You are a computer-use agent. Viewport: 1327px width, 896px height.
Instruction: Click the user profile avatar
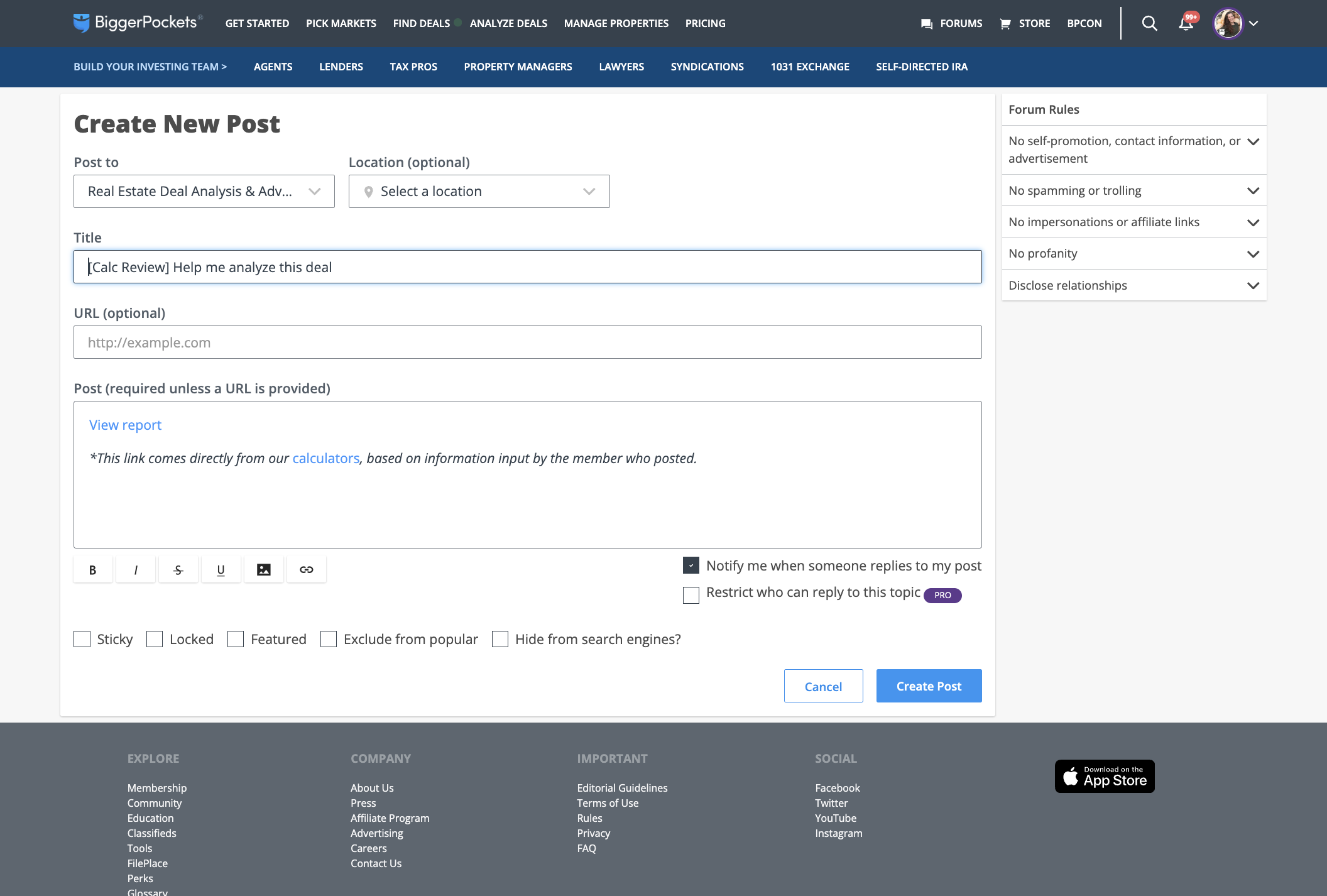point(1228,23)
